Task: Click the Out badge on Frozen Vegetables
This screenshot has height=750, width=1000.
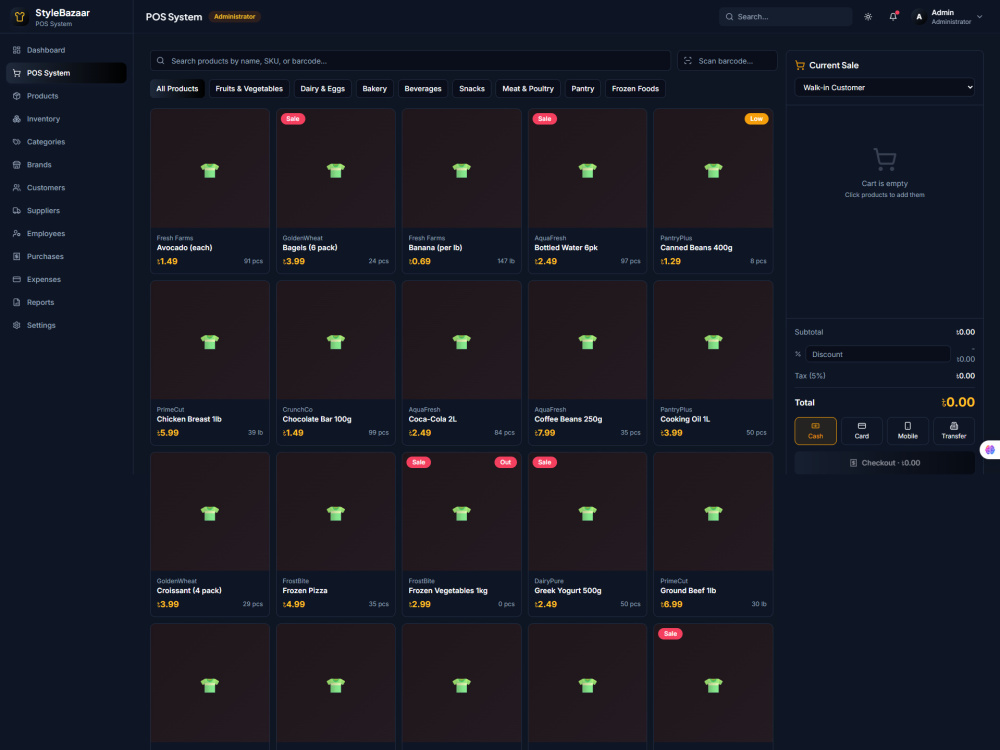Action: point(505,462)
